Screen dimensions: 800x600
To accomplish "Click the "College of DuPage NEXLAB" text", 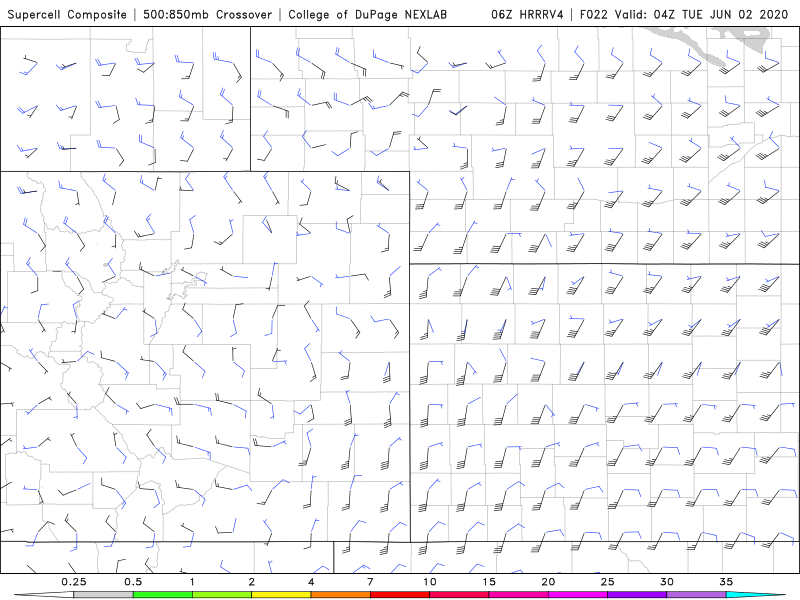I will [x=367, y=14].
